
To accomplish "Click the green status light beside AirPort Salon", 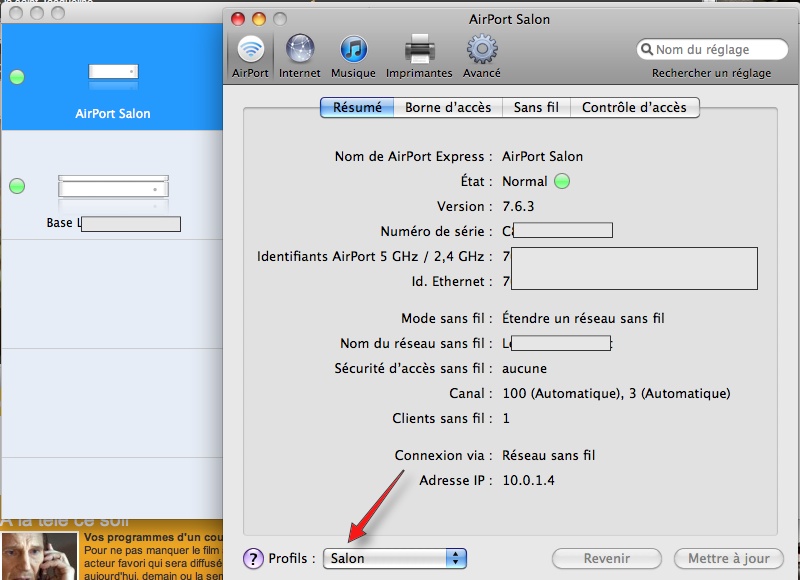I will tap(17, 77).
